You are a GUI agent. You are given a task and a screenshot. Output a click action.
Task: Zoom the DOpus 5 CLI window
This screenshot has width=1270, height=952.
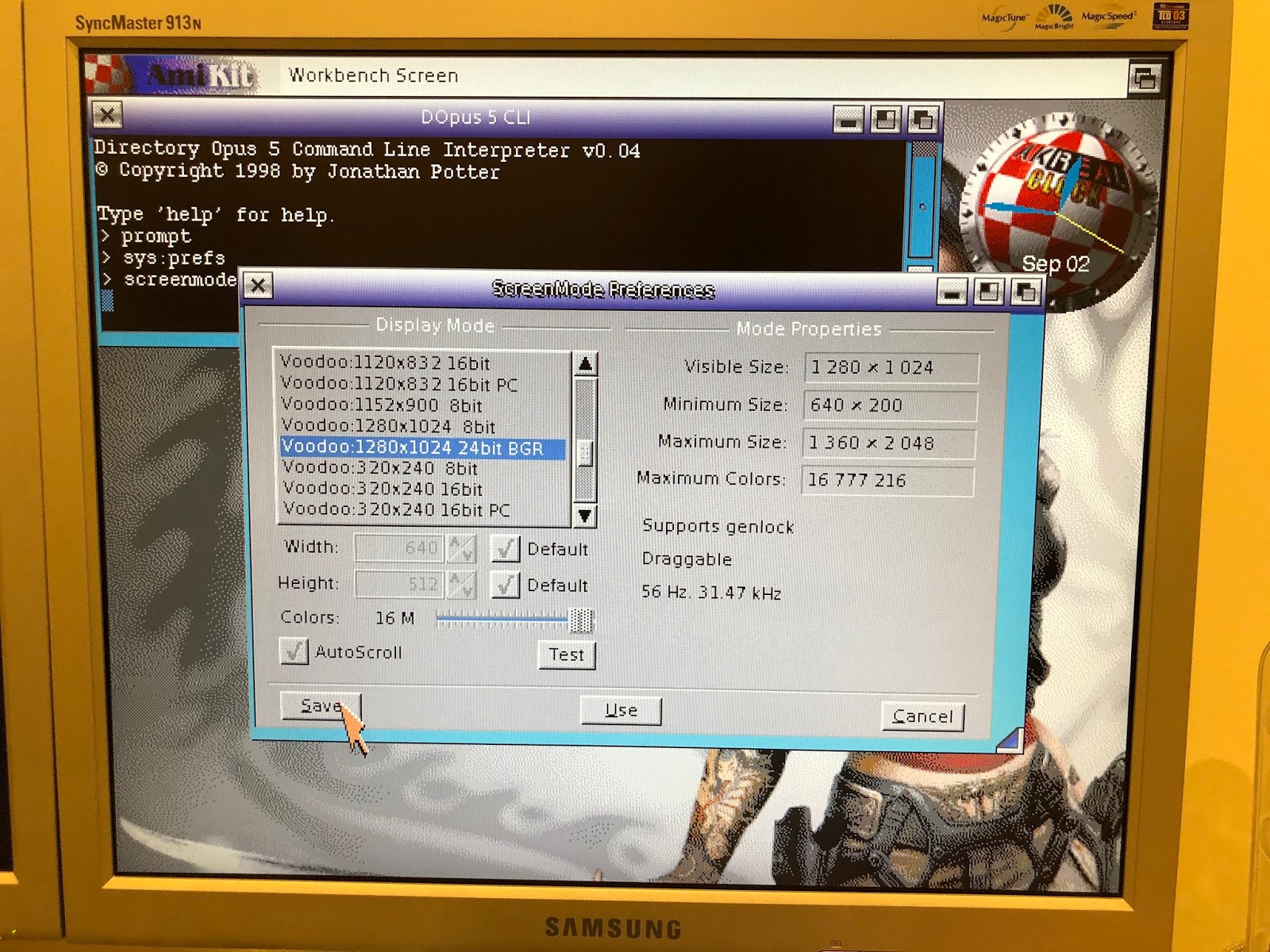click(885, 120)
